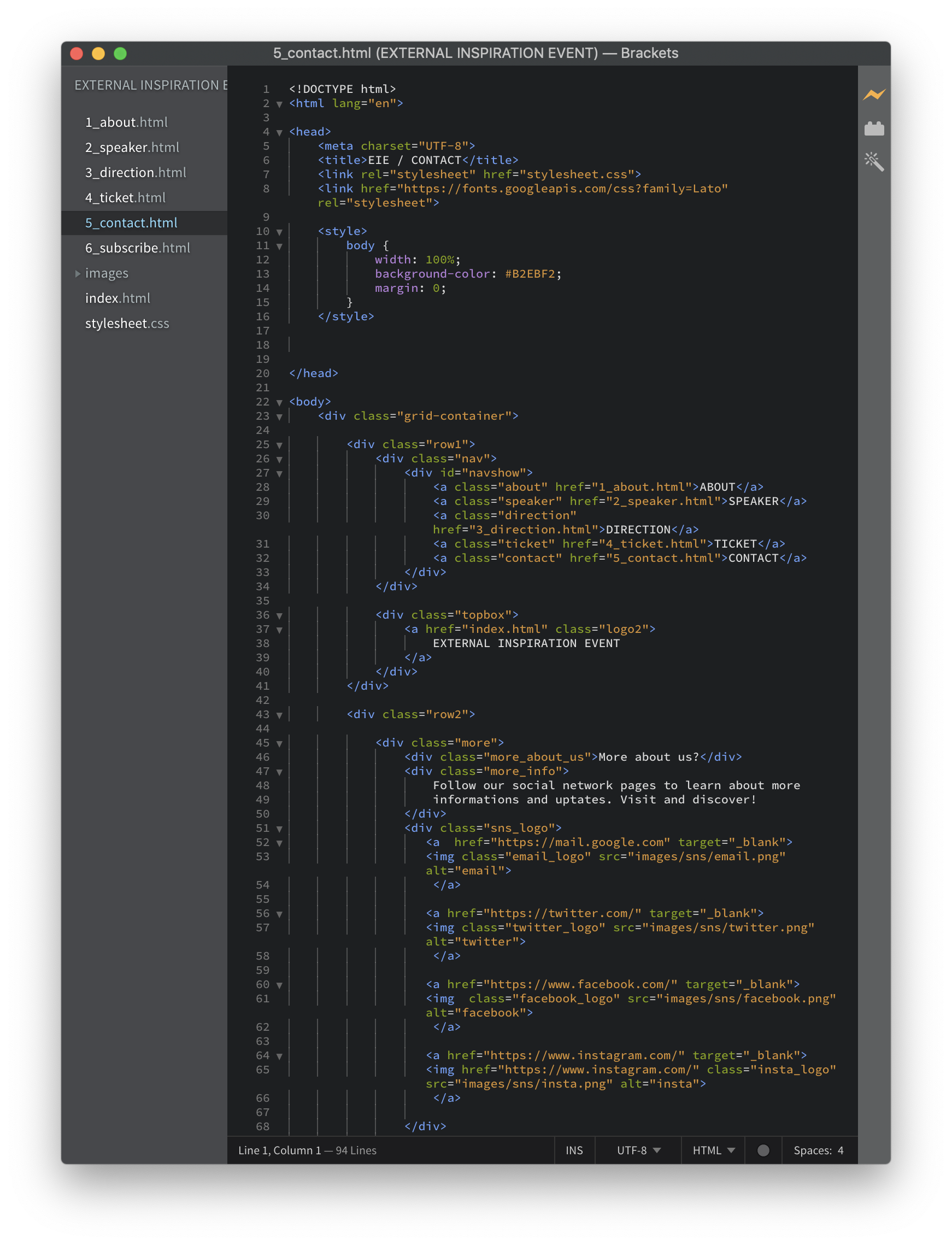Click the Line 1, Column 1 cursor info
Viewport: 952px width, 1245px height.
[279, 1150]
